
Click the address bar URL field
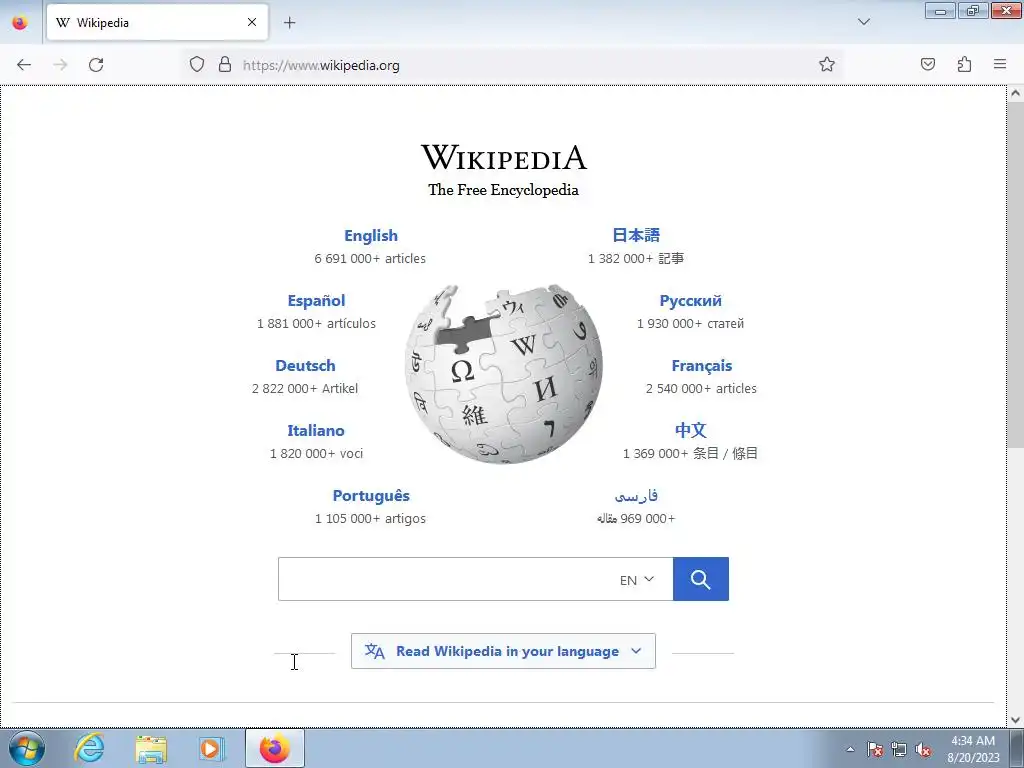[513, 65]
